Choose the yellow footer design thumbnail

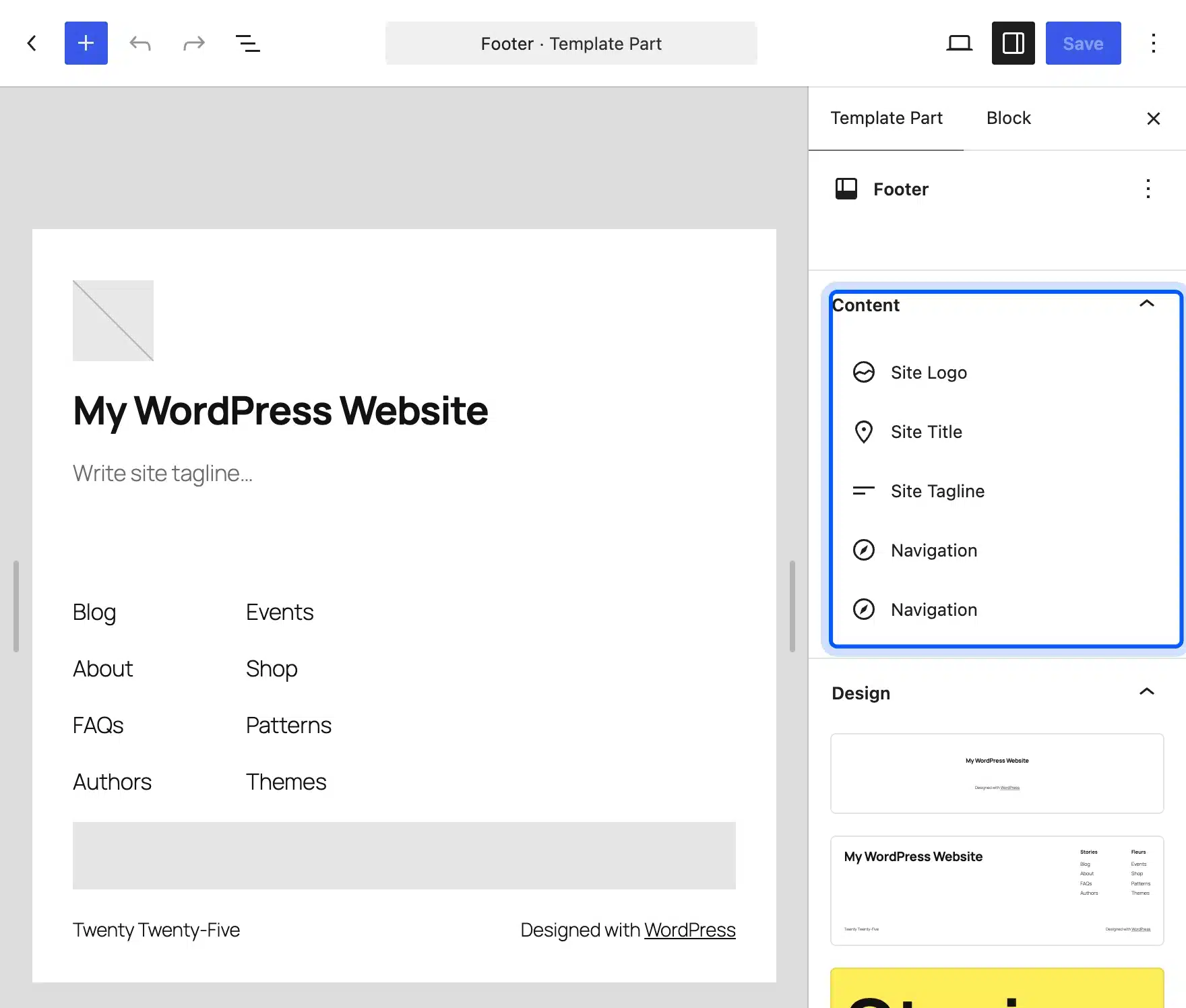997,988
